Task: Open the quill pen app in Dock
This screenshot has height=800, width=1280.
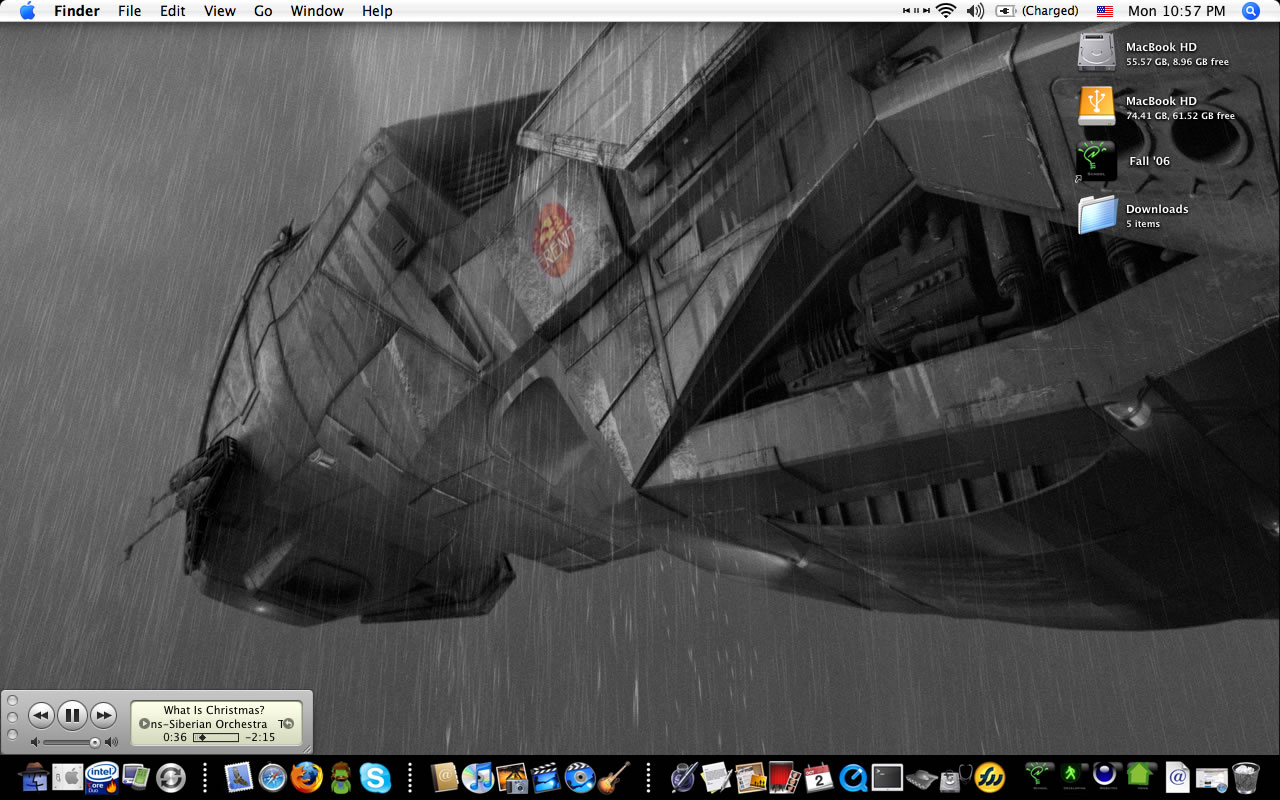Action: coord(683,777)
